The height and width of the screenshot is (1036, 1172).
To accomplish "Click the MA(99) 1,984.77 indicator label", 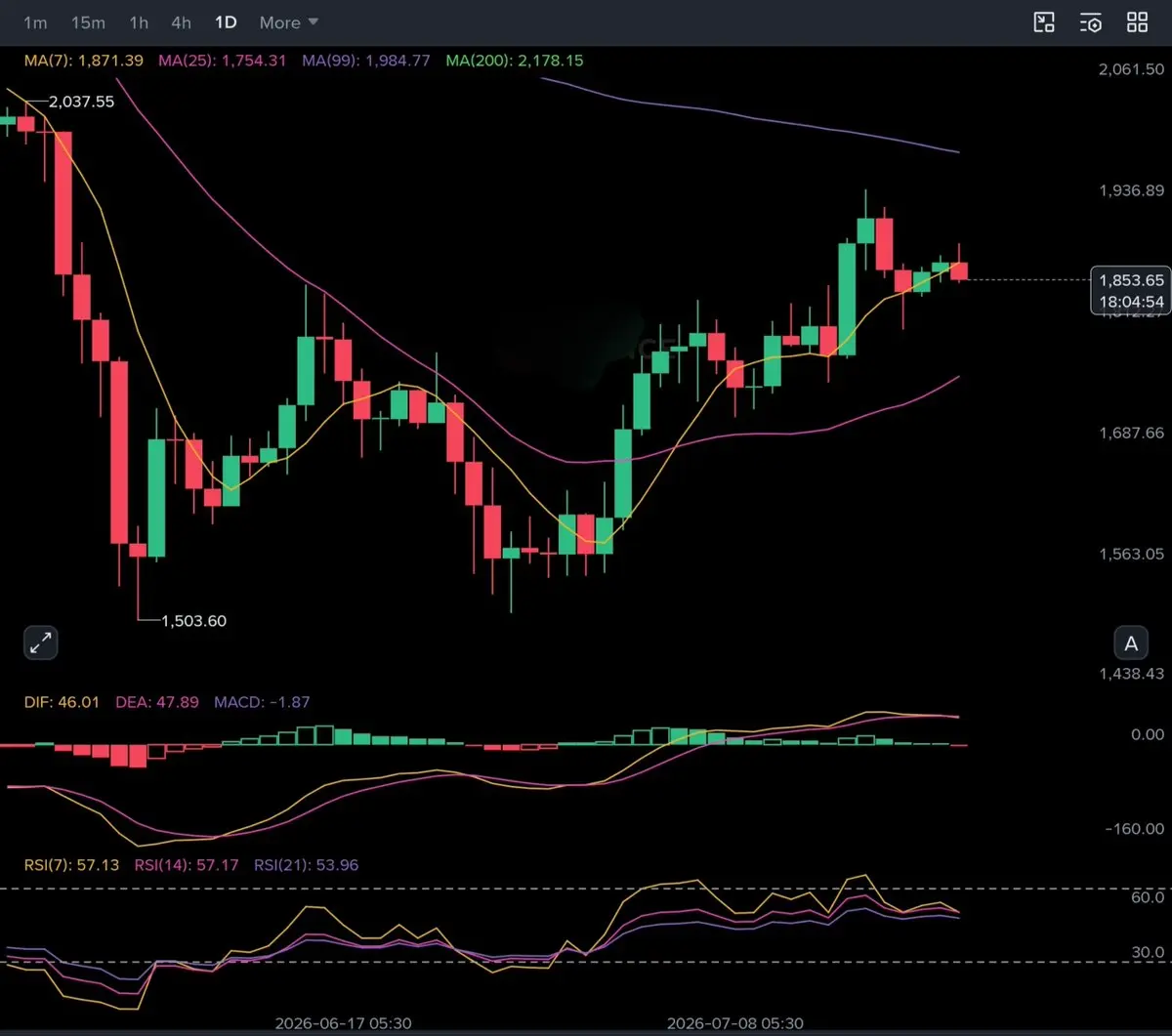I will click(365, 61).
